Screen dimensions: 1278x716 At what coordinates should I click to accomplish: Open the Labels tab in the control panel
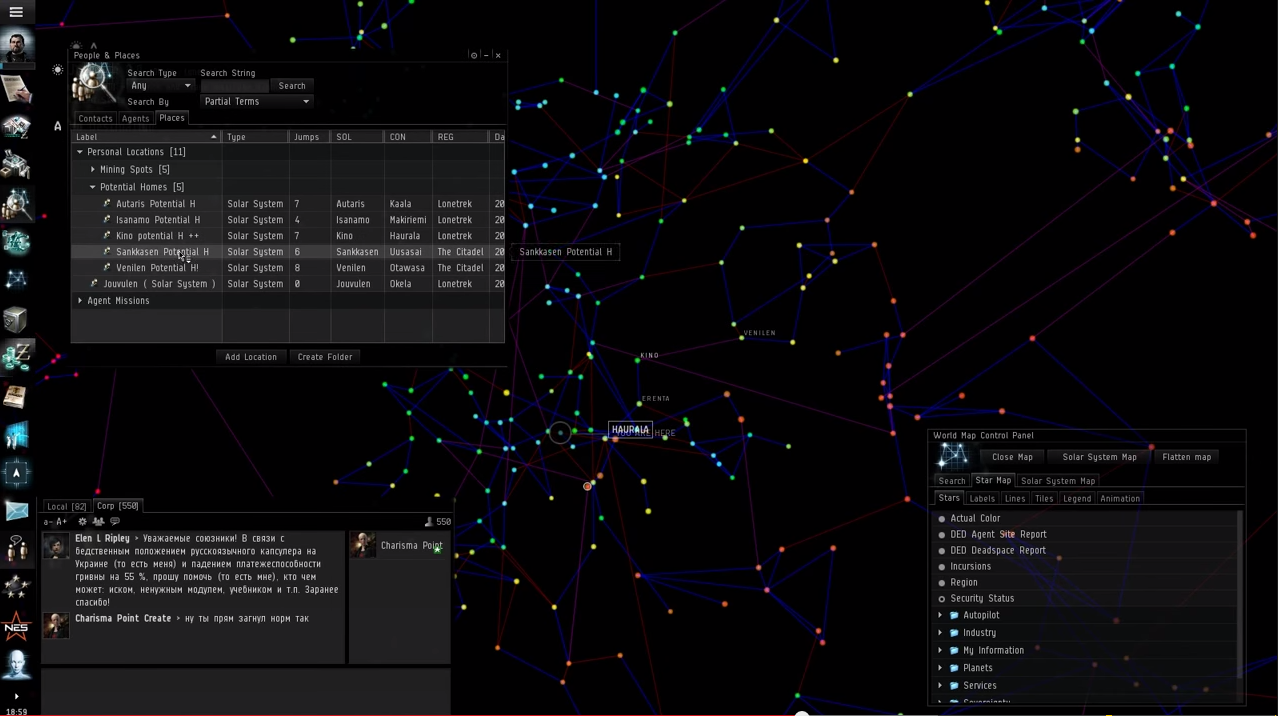coord(982,498)
